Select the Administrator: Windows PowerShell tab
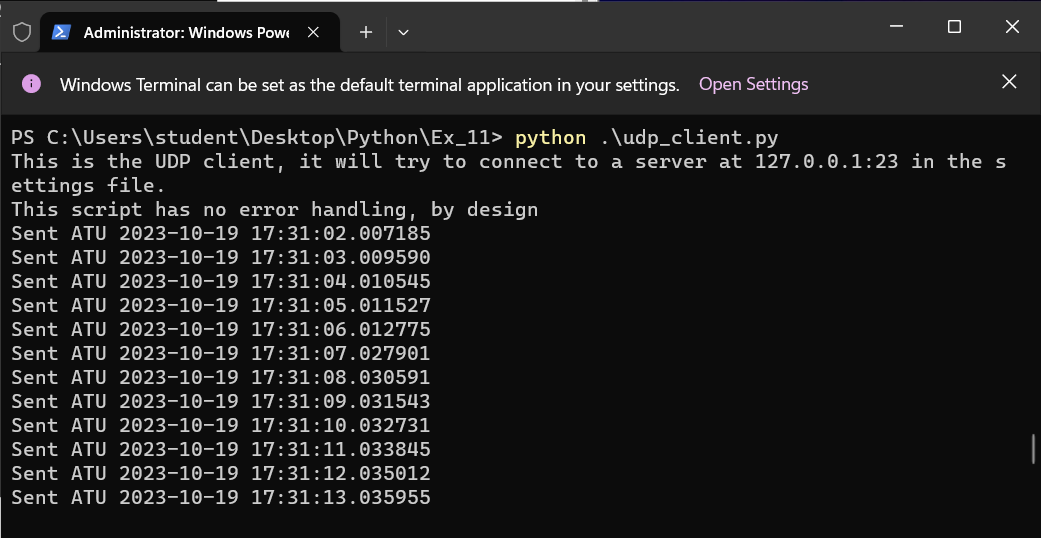This screenshot has width=1041, height=538. point(185,32)
